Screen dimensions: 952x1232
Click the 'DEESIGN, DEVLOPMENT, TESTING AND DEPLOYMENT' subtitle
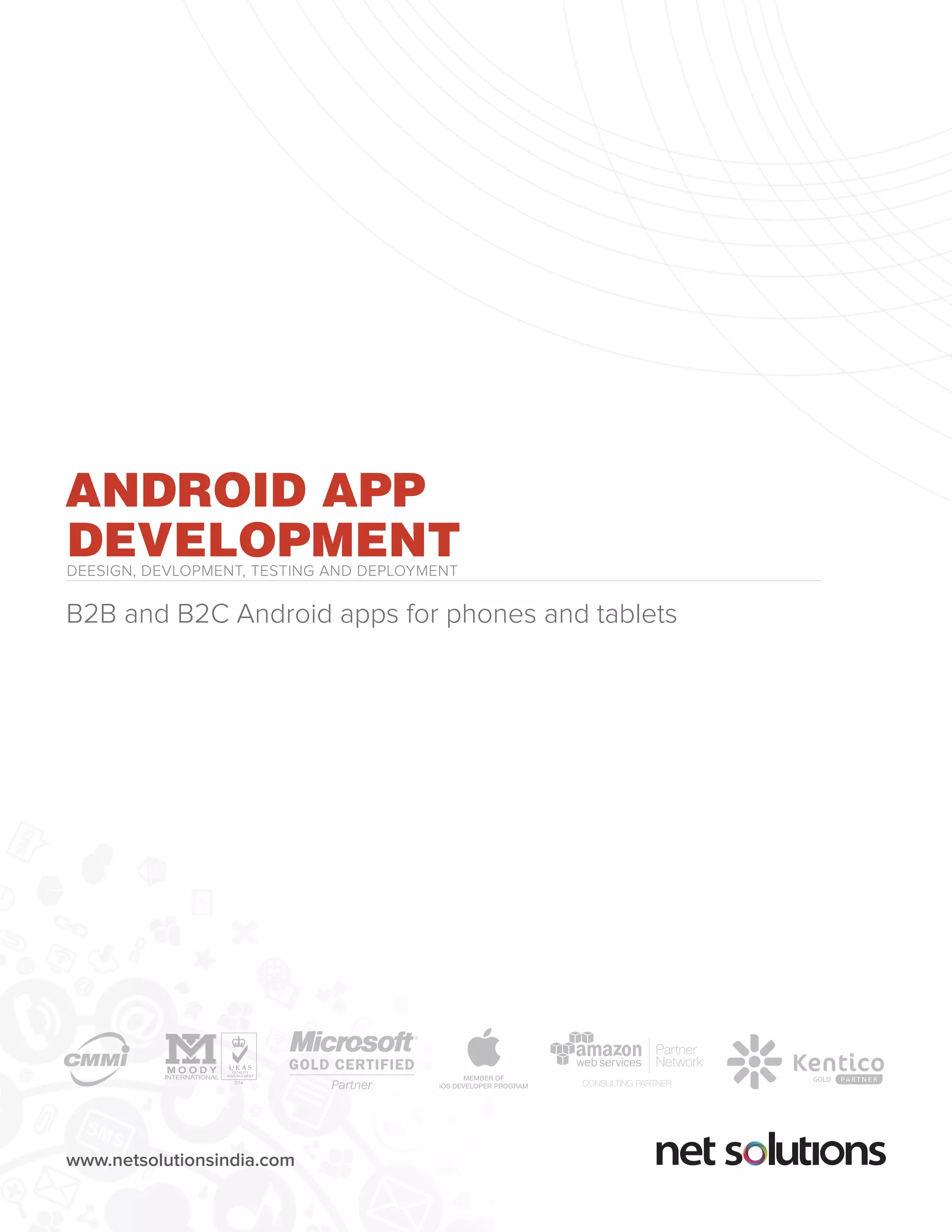pos(262,571)
